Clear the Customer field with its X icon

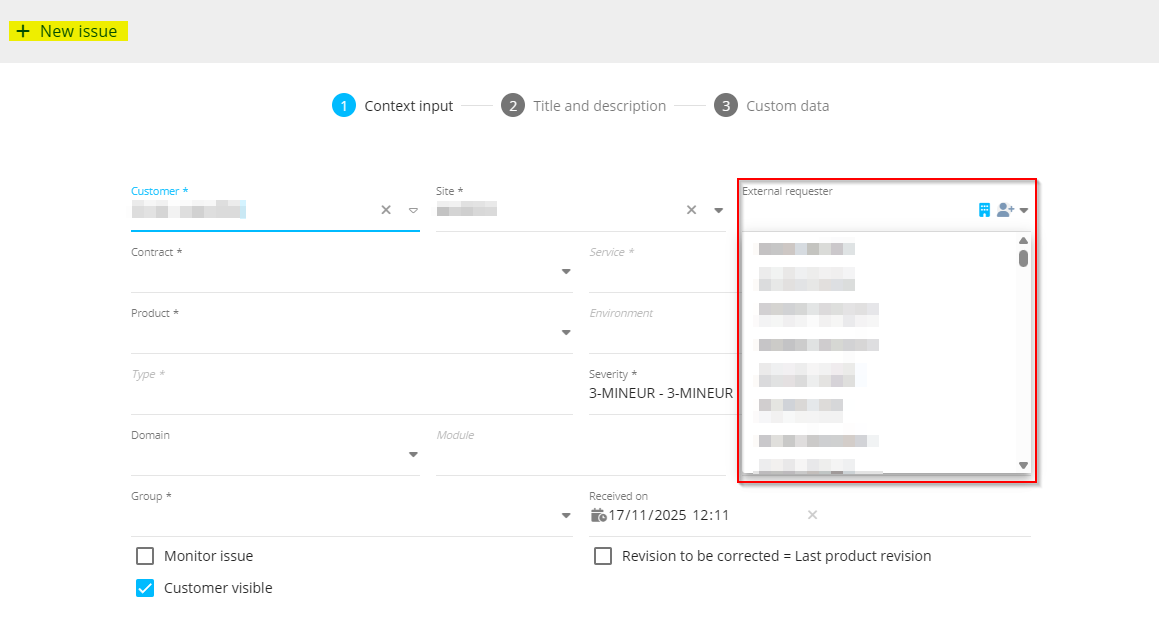point(386,210)
